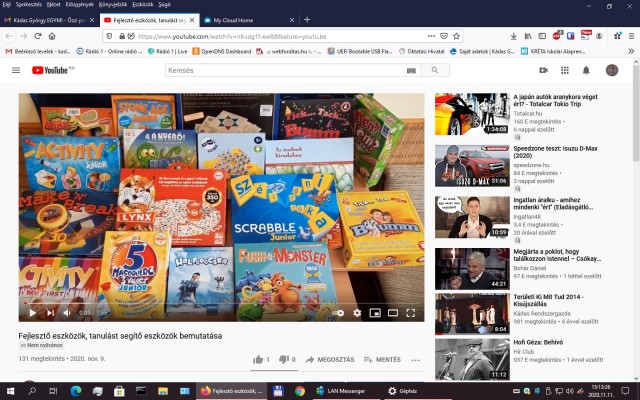Mute the video with speaker icon
The height and width of the screenshot is (400, 640).
point(67,313)
